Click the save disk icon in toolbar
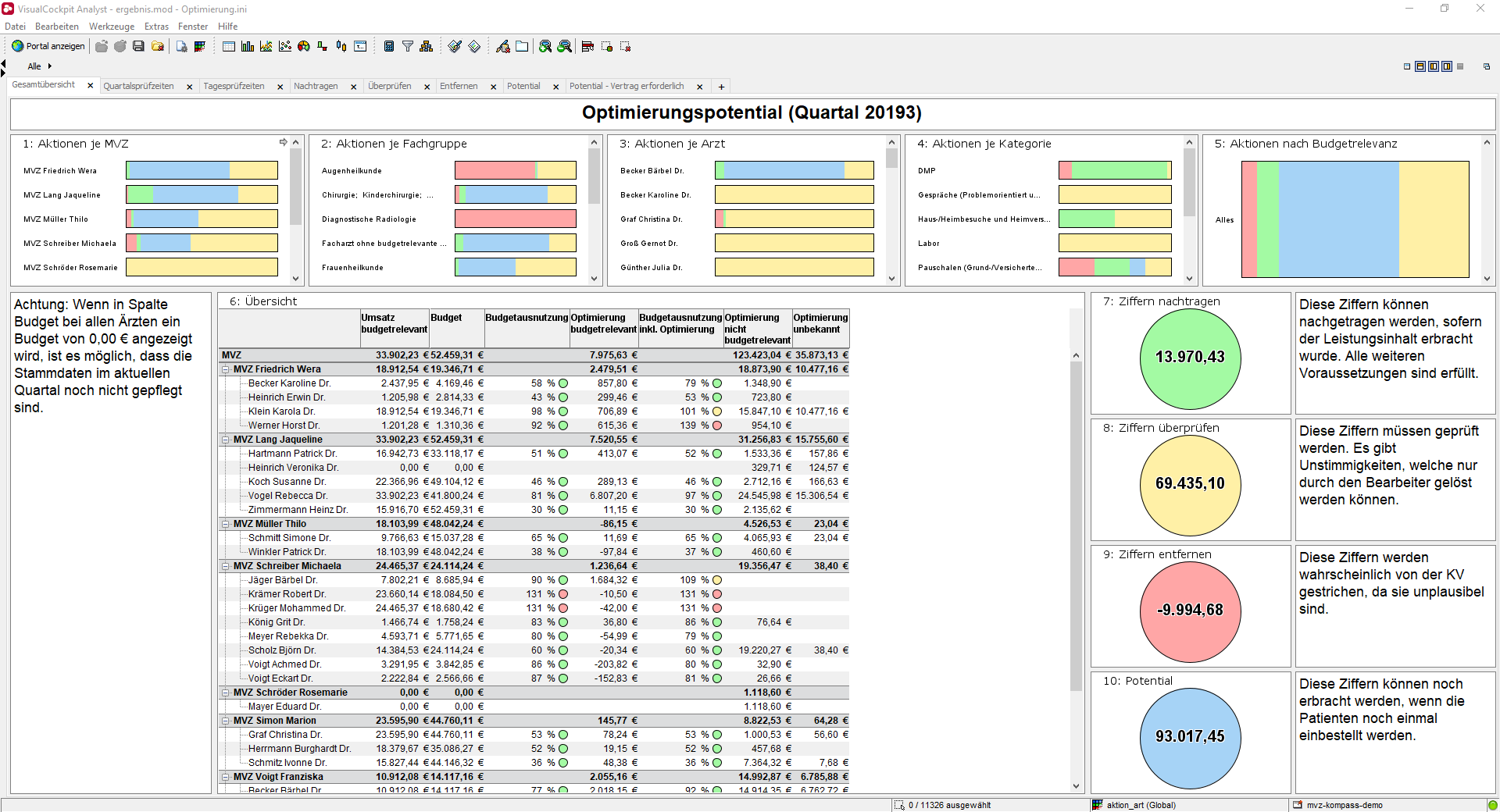 point(138,46)
